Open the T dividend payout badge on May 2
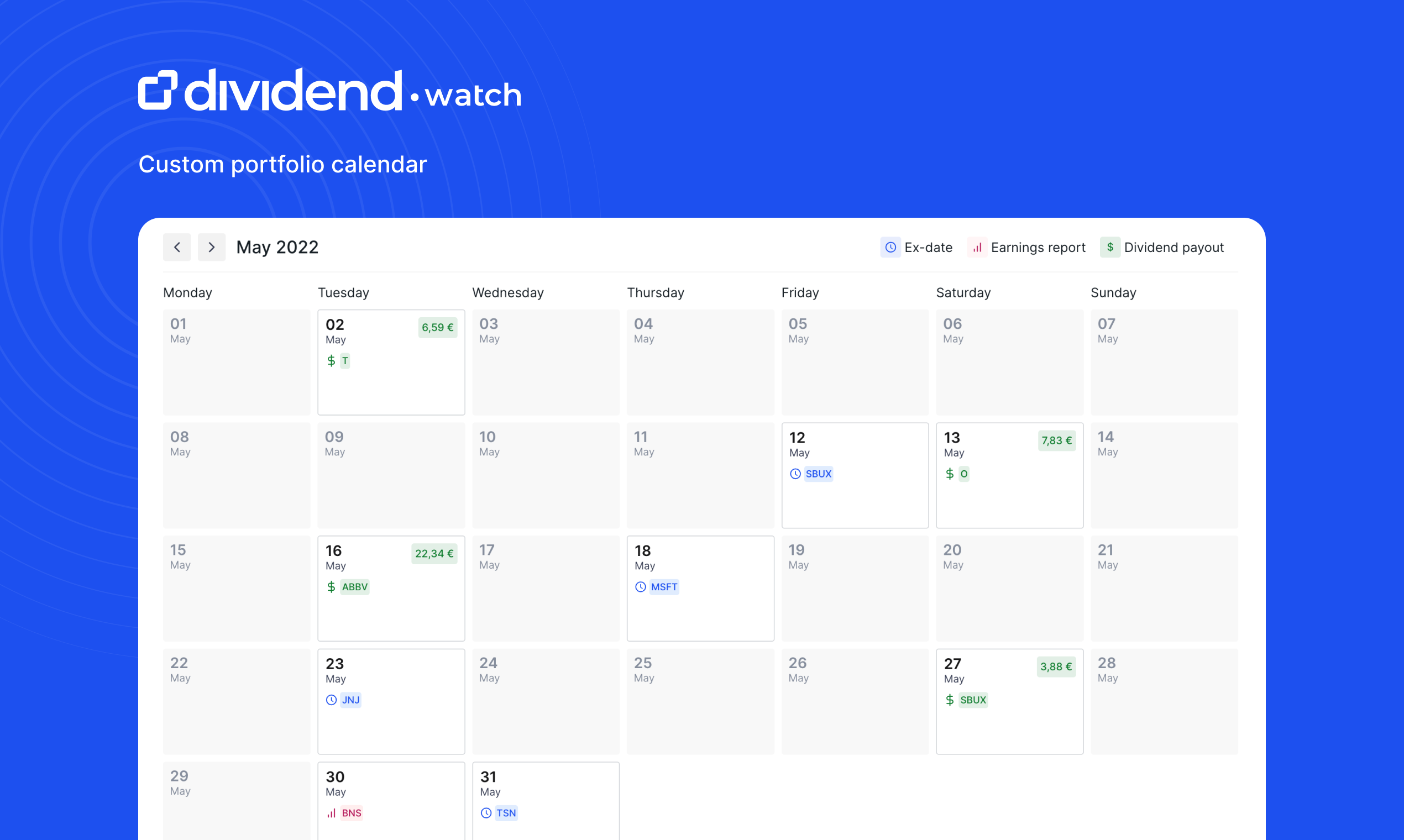 (x=346, y=360)
